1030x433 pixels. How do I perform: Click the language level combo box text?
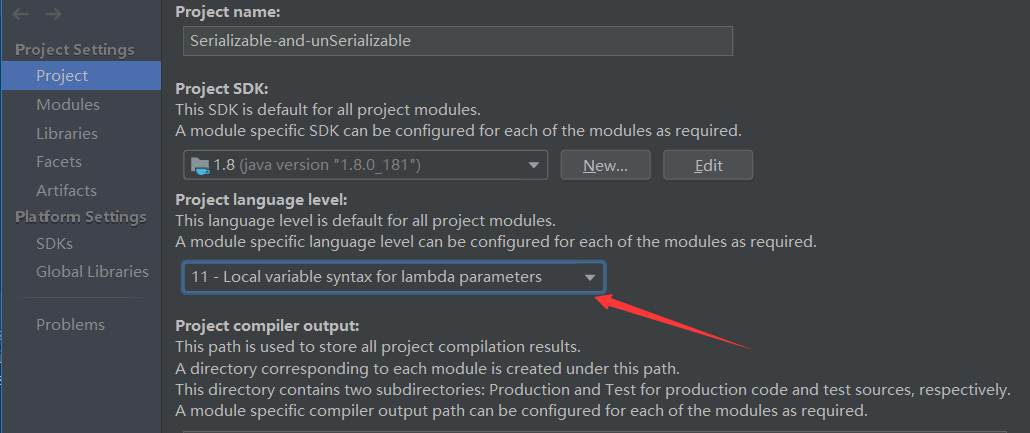[366, 277]
